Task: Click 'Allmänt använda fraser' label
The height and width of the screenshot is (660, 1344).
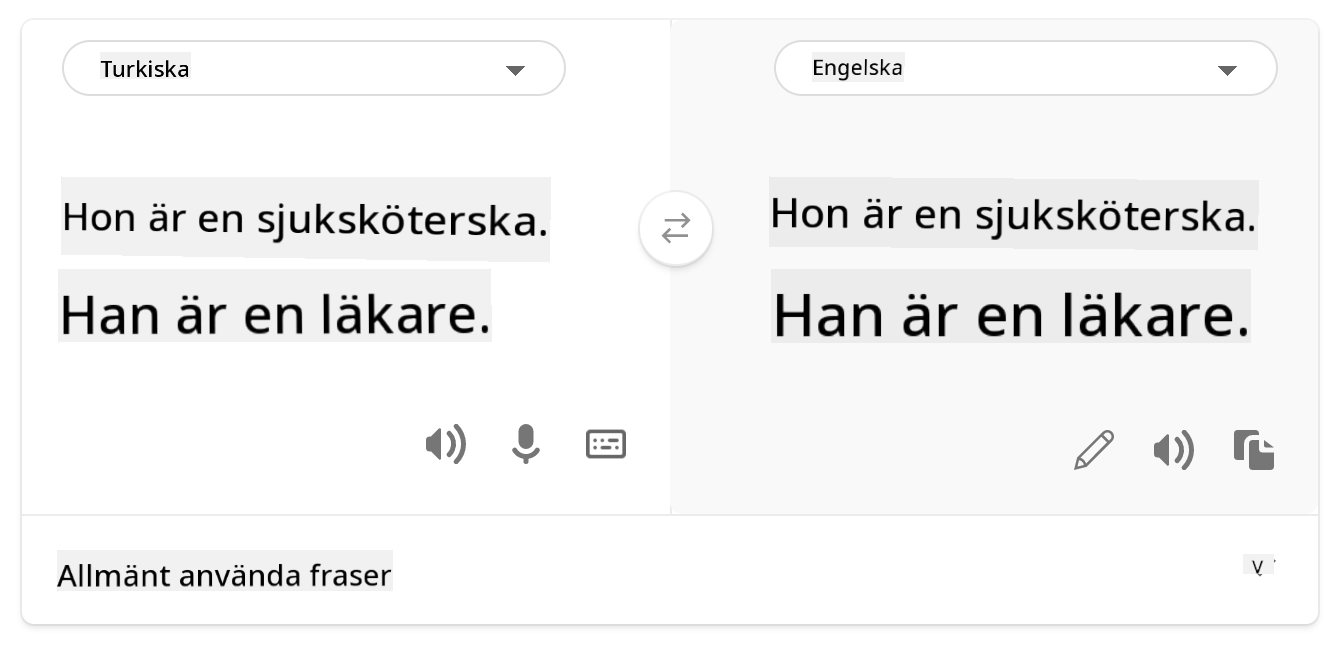Action: click(224, 576)
